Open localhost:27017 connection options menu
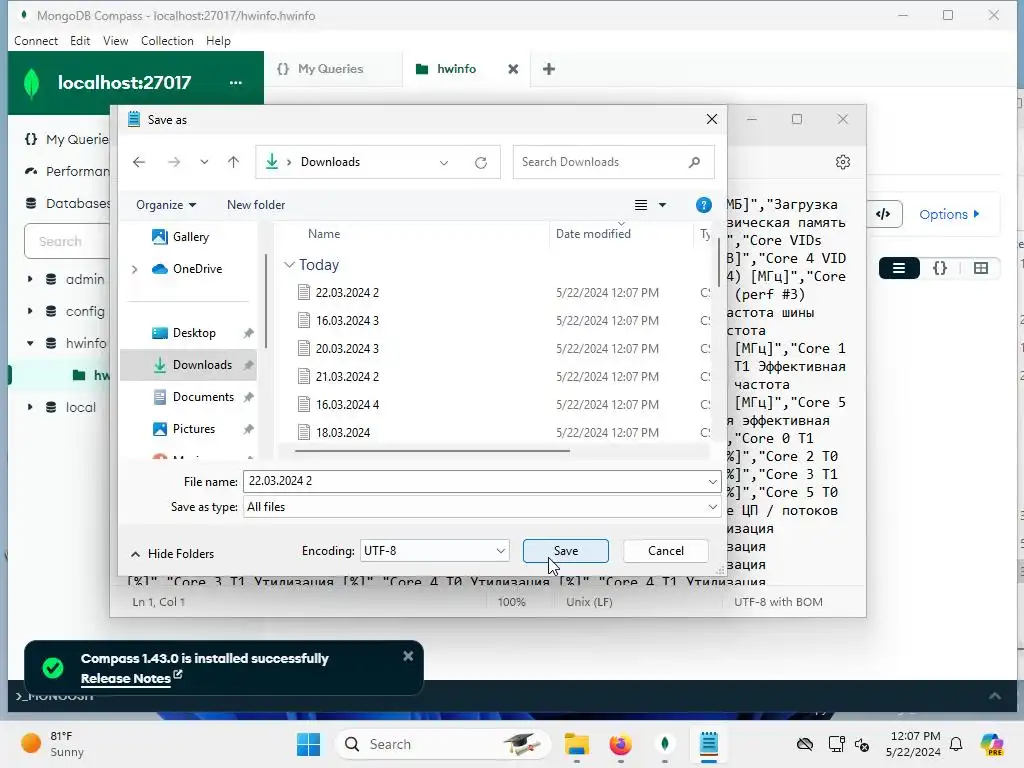Viewport: 1024px width, 768px height. click(x=236, y=83)
